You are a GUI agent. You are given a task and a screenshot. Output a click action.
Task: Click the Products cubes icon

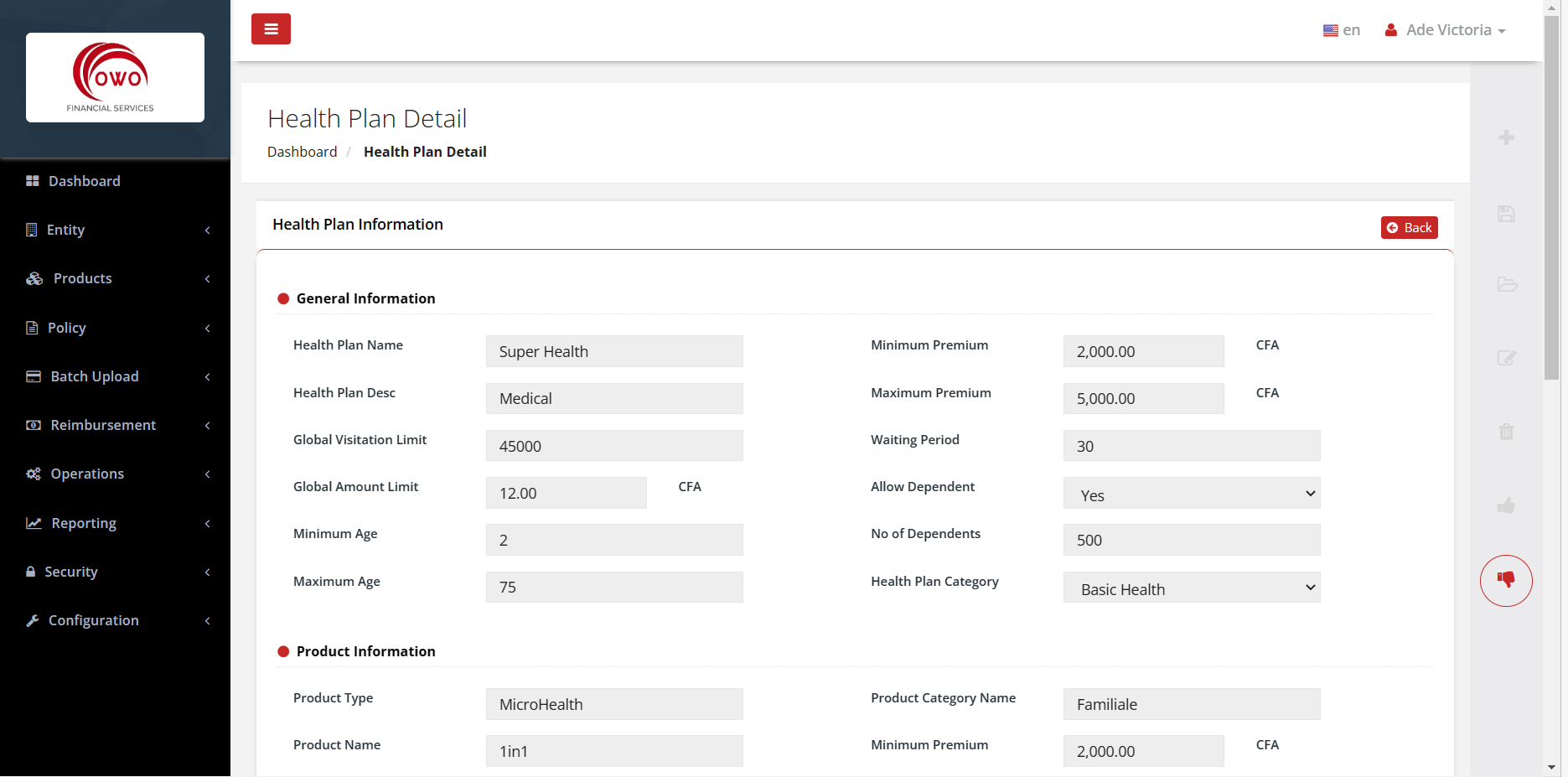tap(34, 278)
